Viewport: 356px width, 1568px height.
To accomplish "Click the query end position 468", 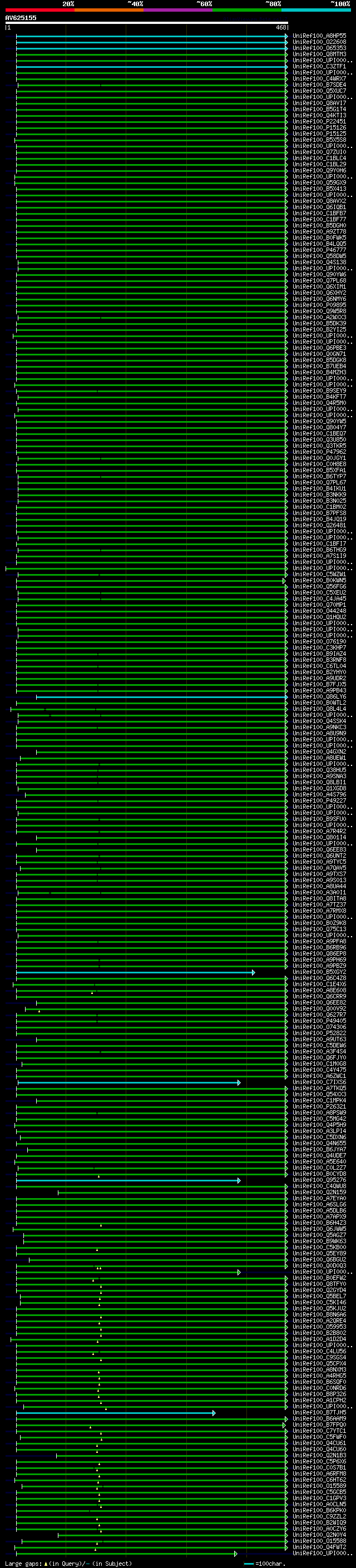I will pos(280,27).
